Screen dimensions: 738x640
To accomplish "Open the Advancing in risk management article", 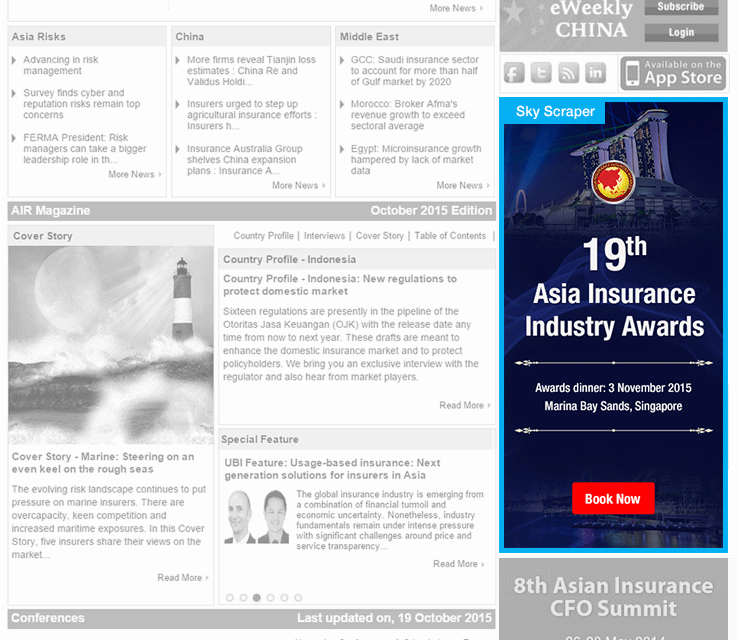I will [x=61, y=65].
